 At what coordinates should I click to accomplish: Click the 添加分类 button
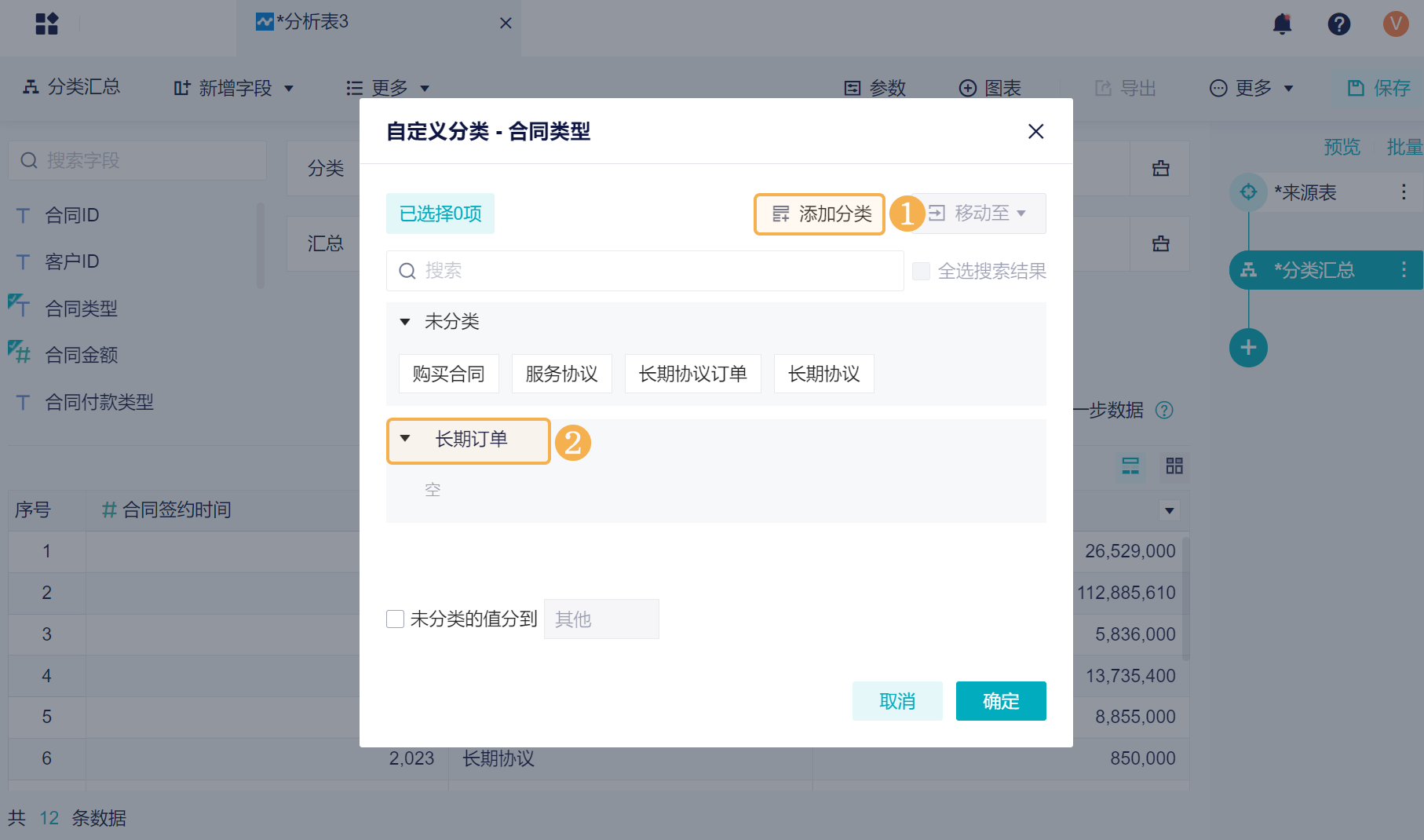pos(820,214)
